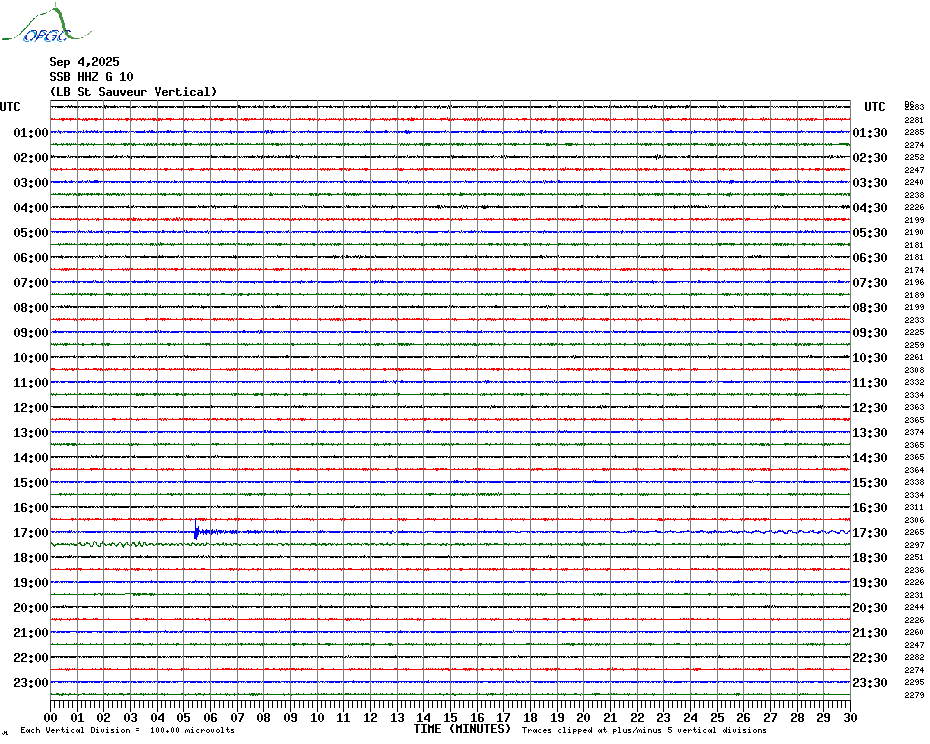Click the 13:00 hour label

coord(31,433)
